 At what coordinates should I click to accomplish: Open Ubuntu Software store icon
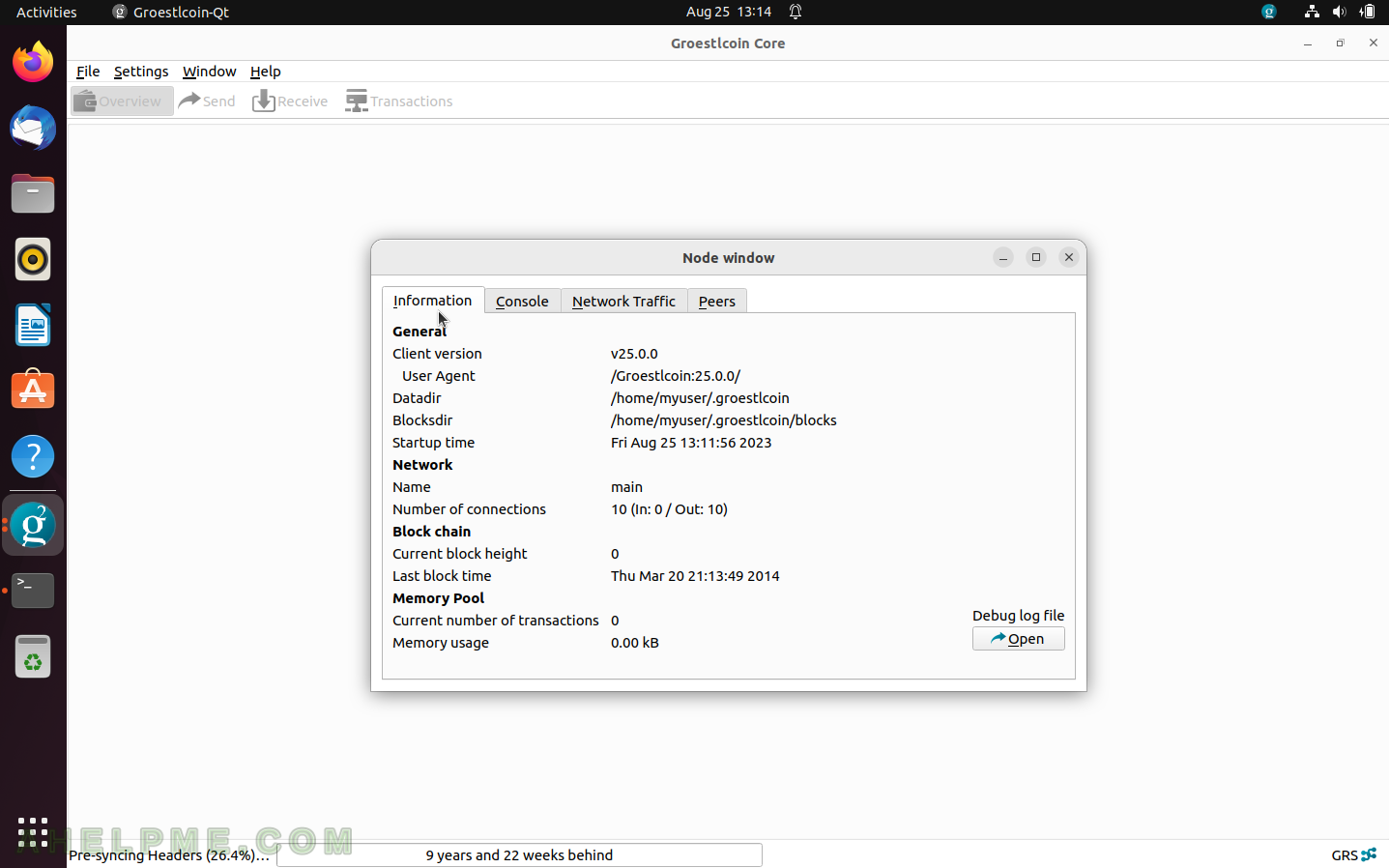coord(33,391)
